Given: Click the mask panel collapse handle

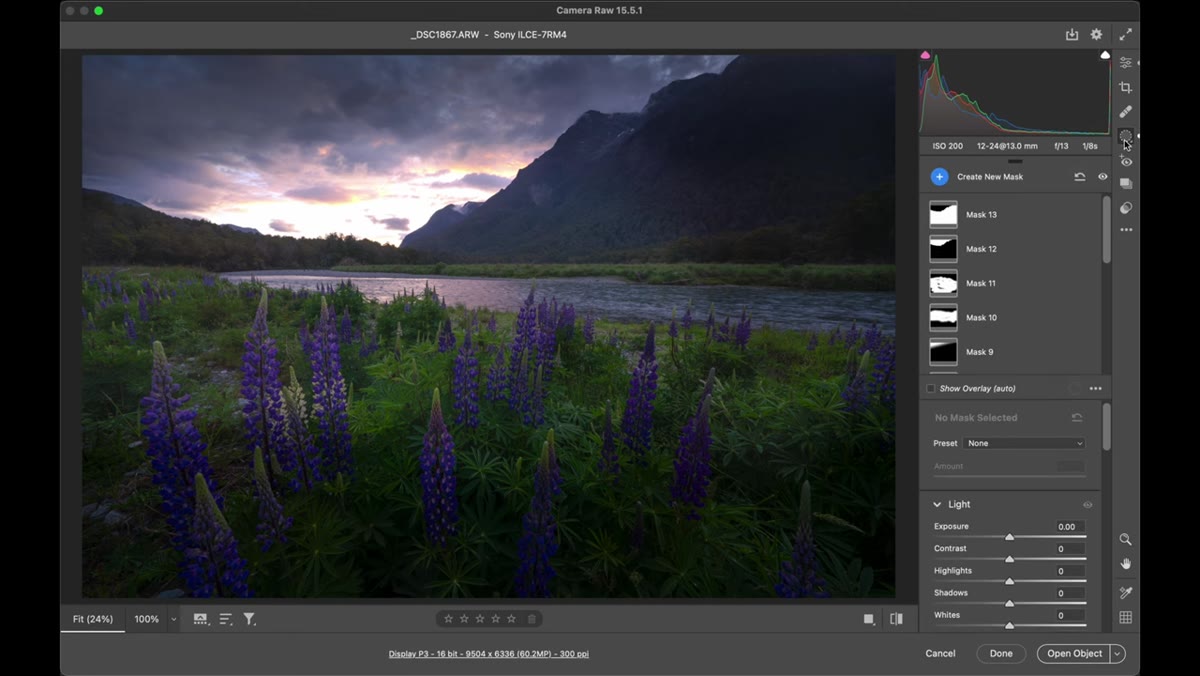Looking at the screenshot, I should (x=1015, y=161).
